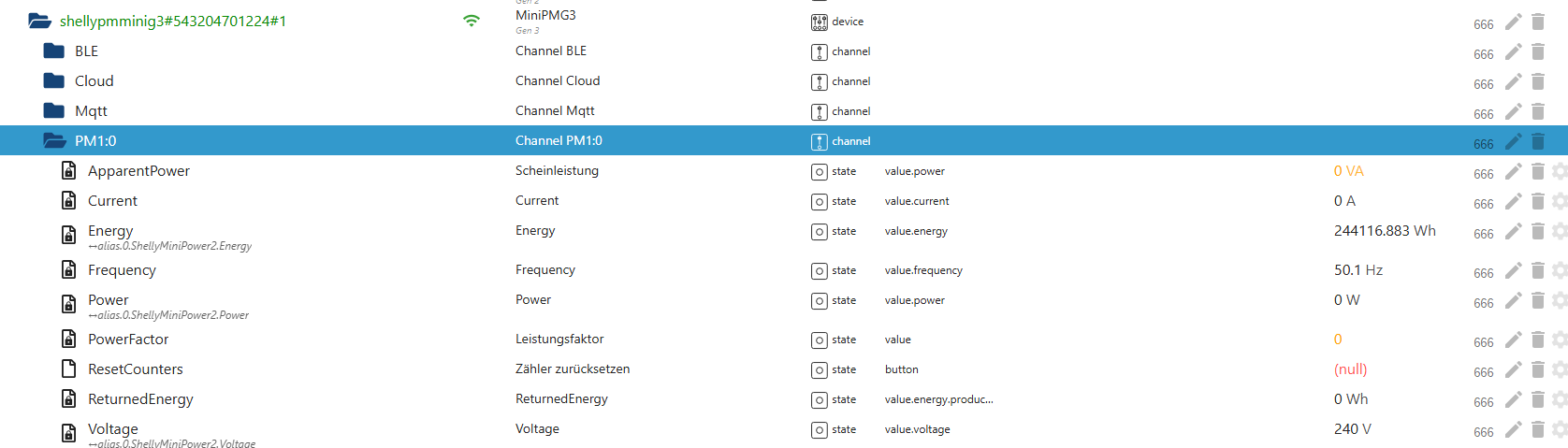Click the pencil icon on PM1:0 channel row
The image size is (1568, 448).
click(1513, 141)
